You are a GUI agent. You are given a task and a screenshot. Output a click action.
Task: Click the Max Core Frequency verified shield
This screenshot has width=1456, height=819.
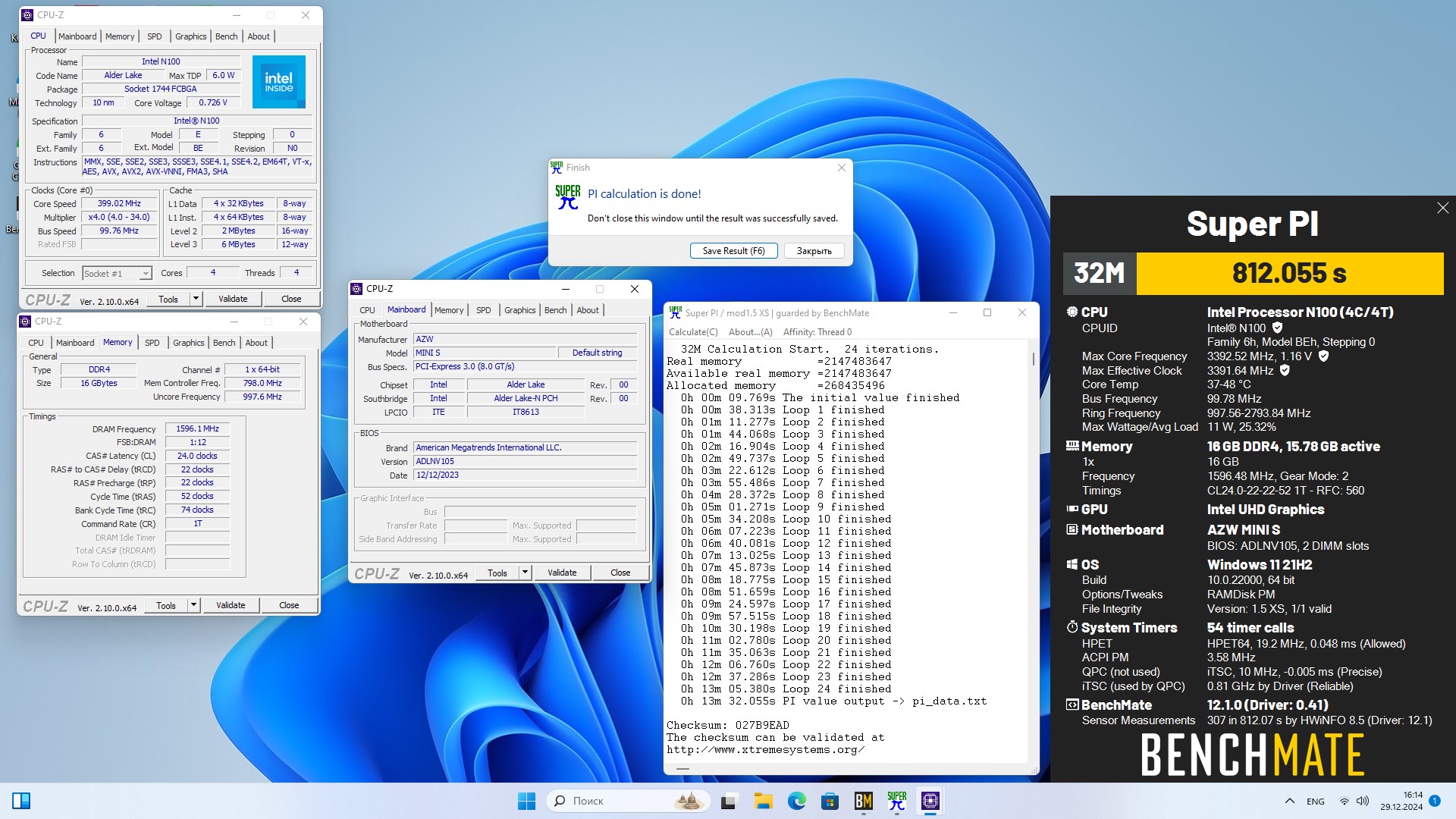(1323, 356)
